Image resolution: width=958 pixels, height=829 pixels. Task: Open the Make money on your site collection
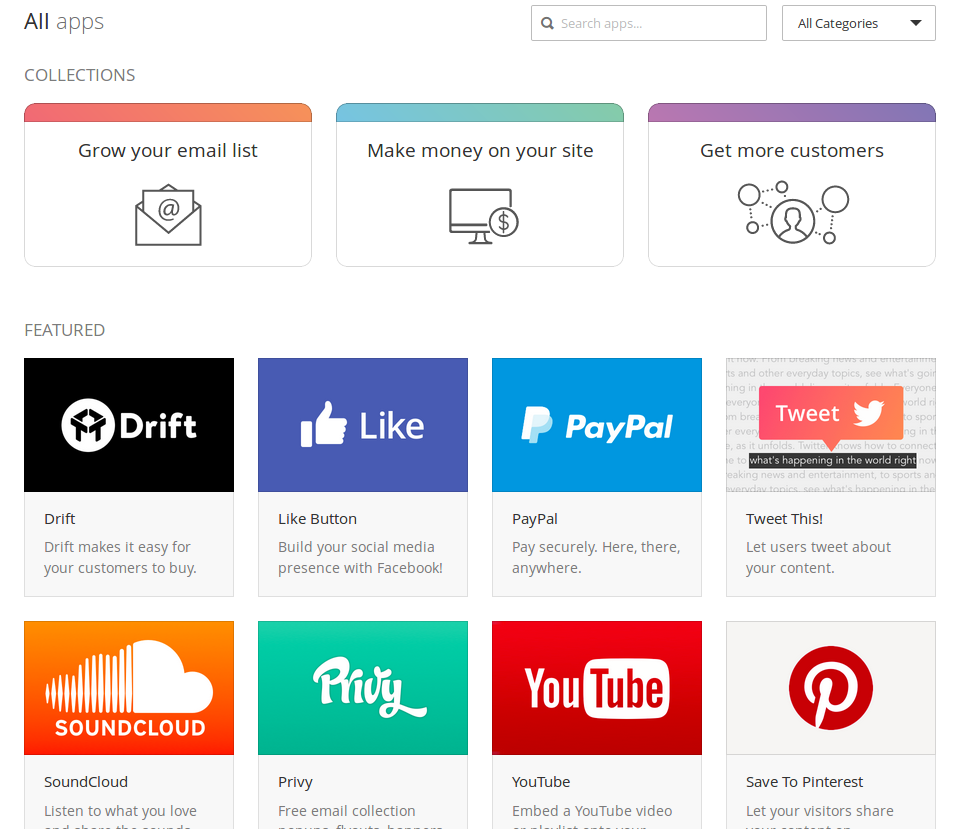[x=480, y=185]
